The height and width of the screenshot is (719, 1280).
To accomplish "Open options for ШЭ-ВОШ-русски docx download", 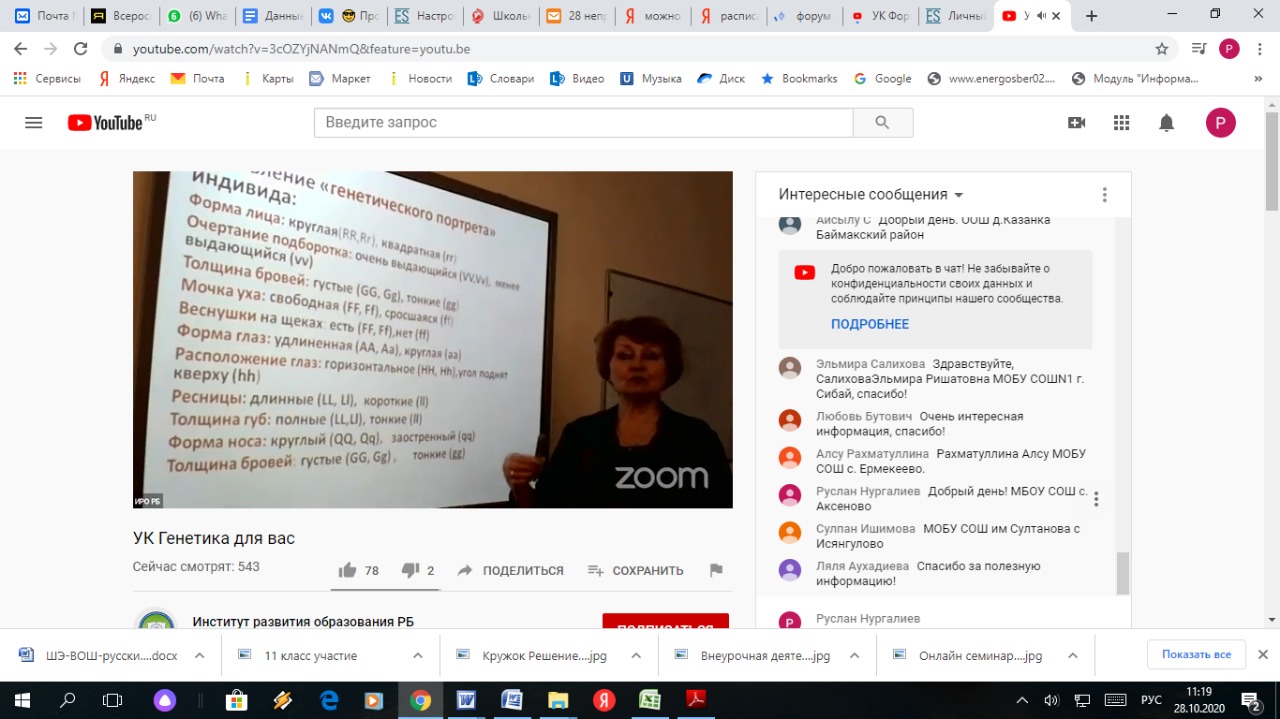I will pos(199,656).
